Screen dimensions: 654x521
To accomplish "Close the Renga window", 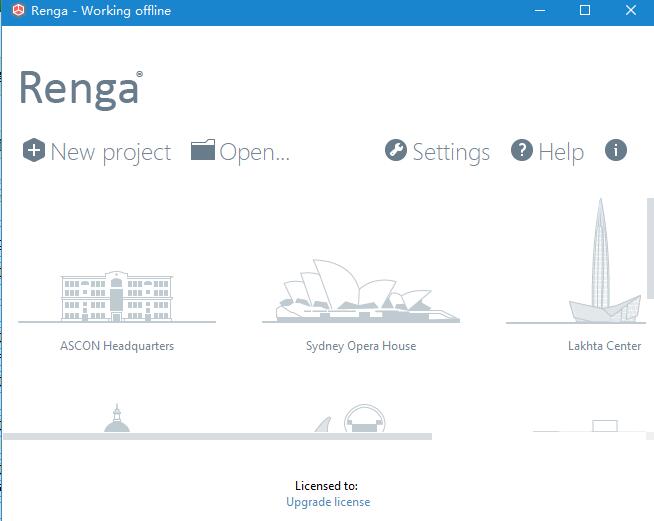I will [631, 10].
